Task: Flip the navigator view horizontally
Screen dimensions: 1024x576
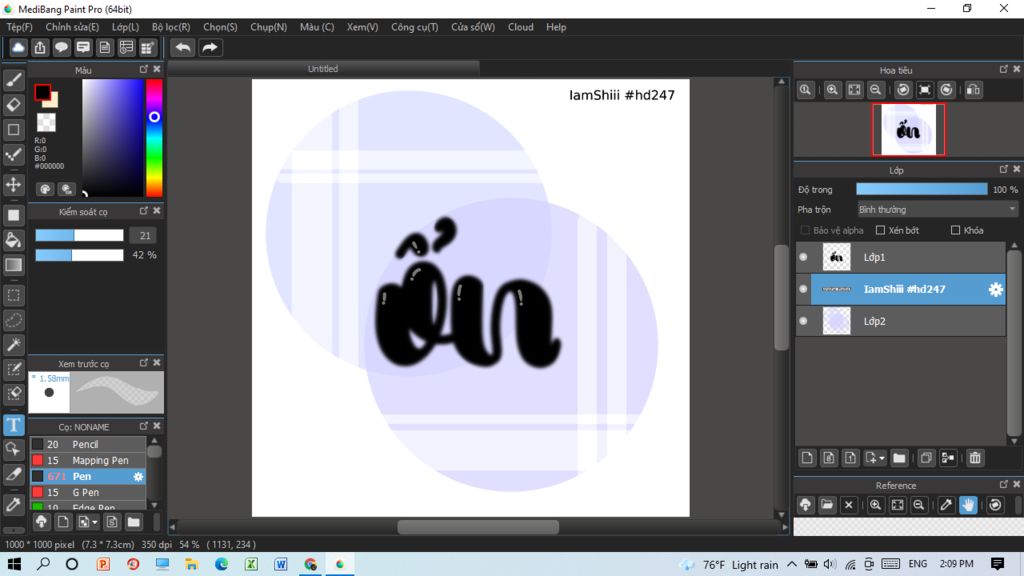Action: click(x=973, y=90)
